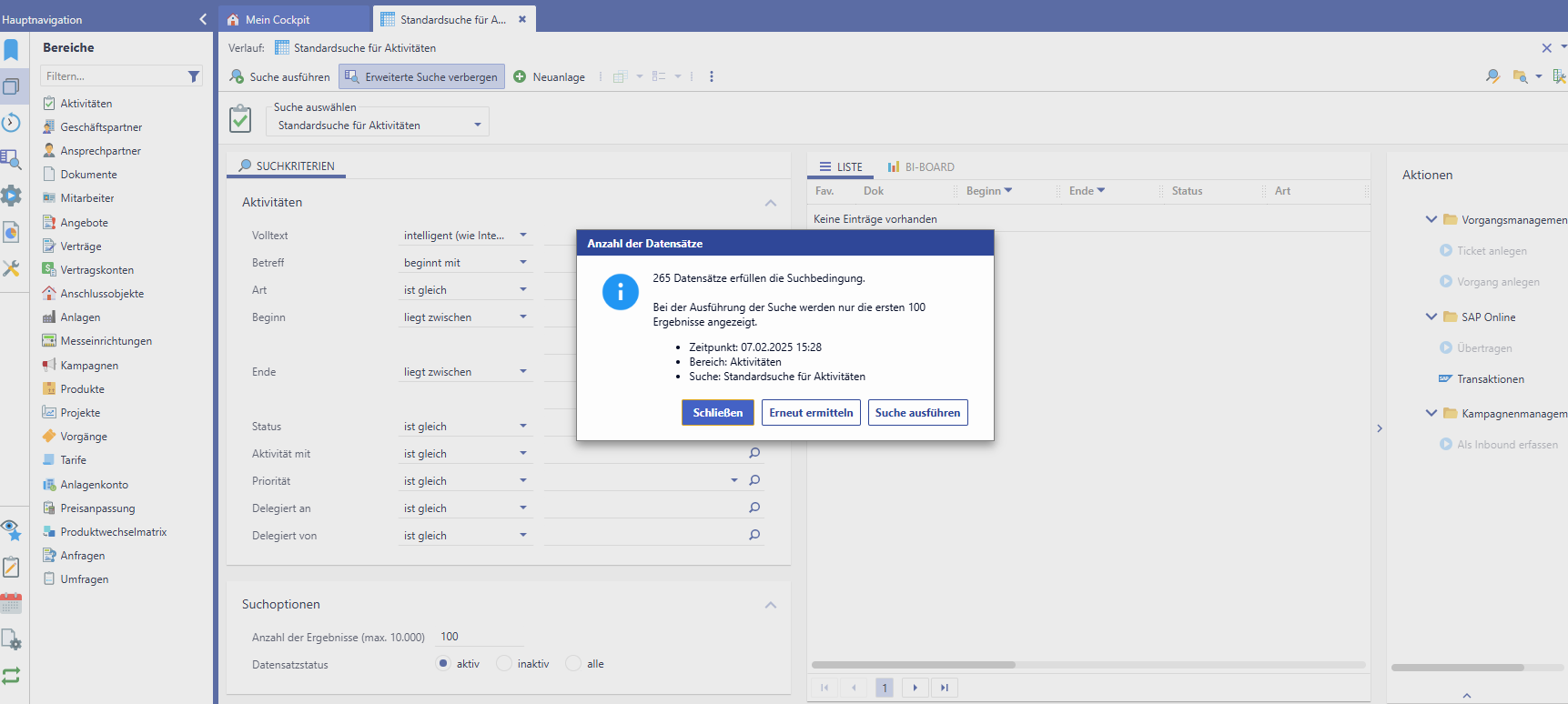Click the 'Anzahl der Ergebnisse' input field

tap(481, 637)
